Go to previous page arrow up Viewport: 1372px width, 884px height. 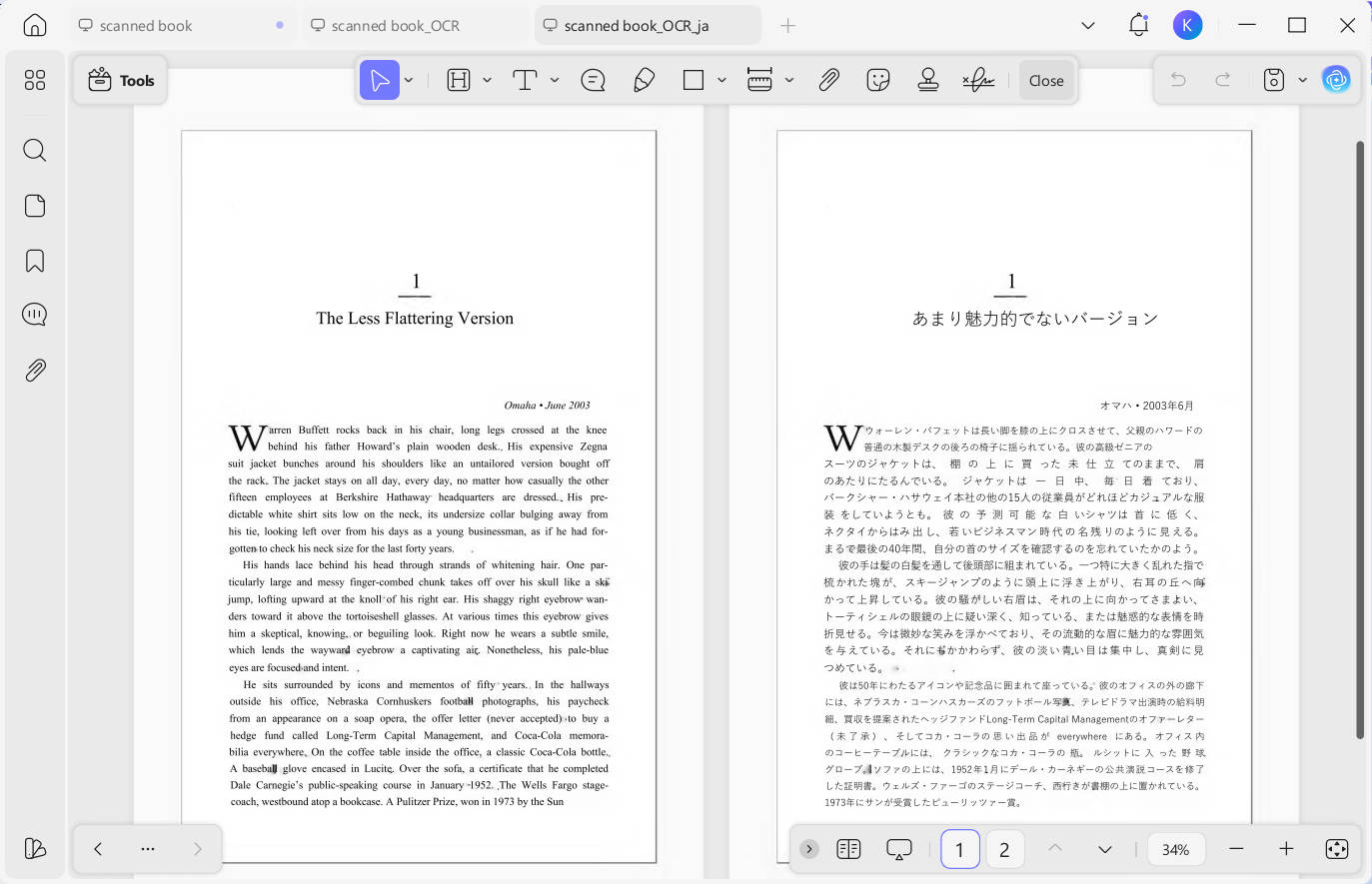pos(1055,849)
